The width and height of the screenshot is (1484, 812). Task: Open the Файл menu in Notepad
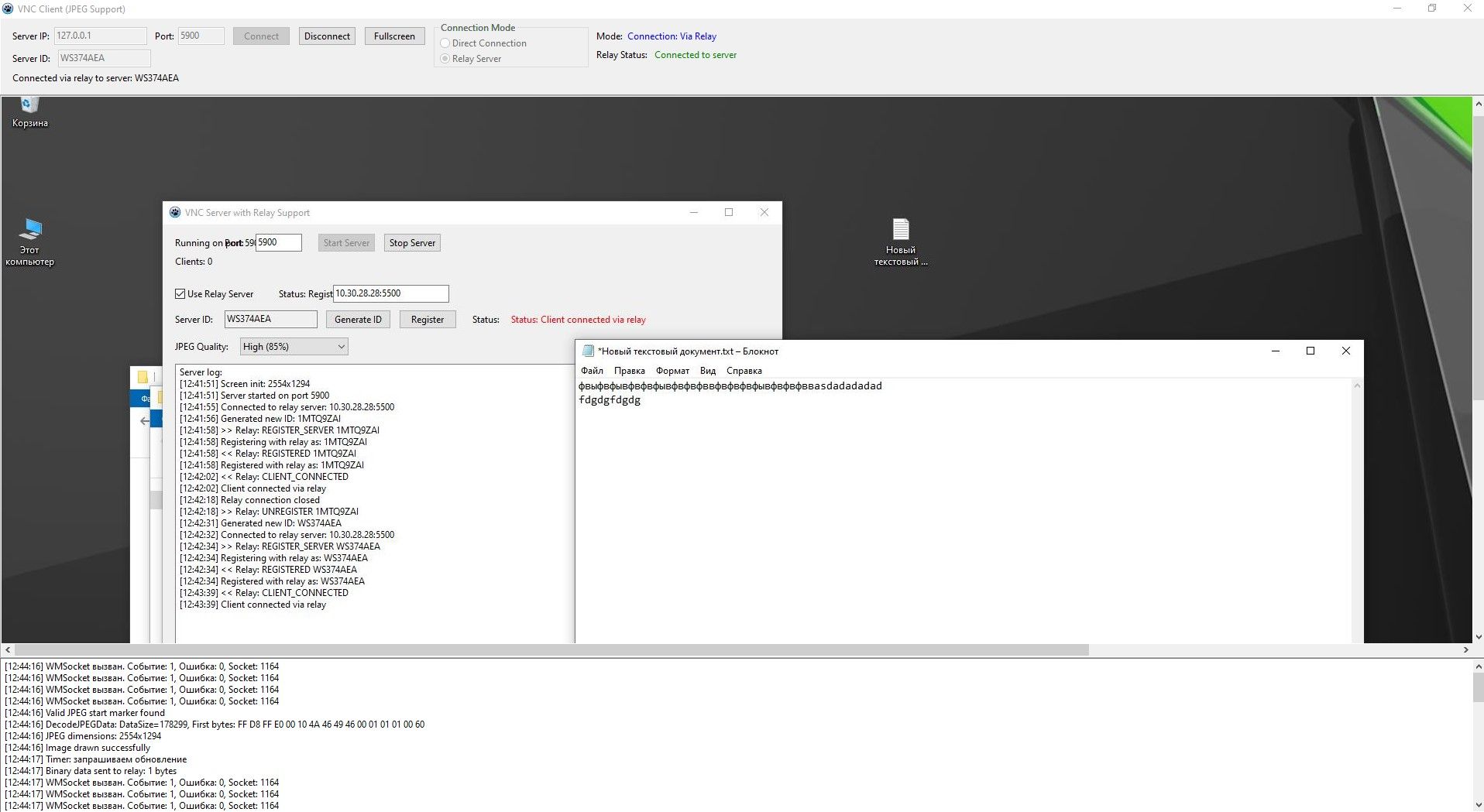pos(592,371)
